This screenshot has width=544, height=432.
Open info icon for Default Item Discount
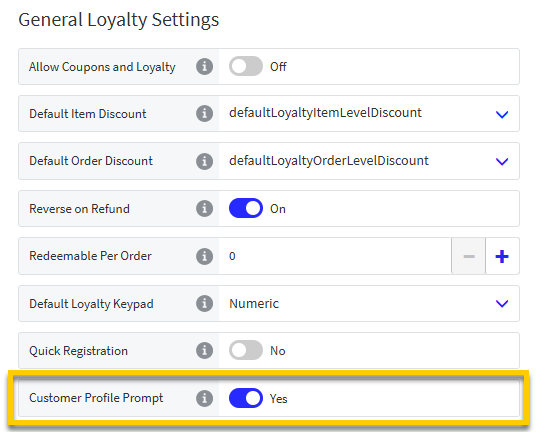pyautogui.click(x=204, y=113)
